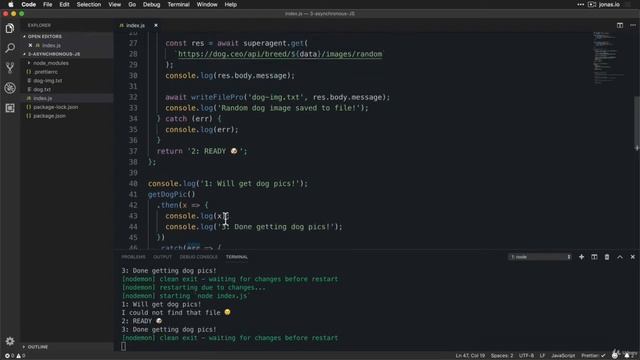Viewport: 640px width, 360px height.
Task: Open the Go menu
Action: coord(132,4)
